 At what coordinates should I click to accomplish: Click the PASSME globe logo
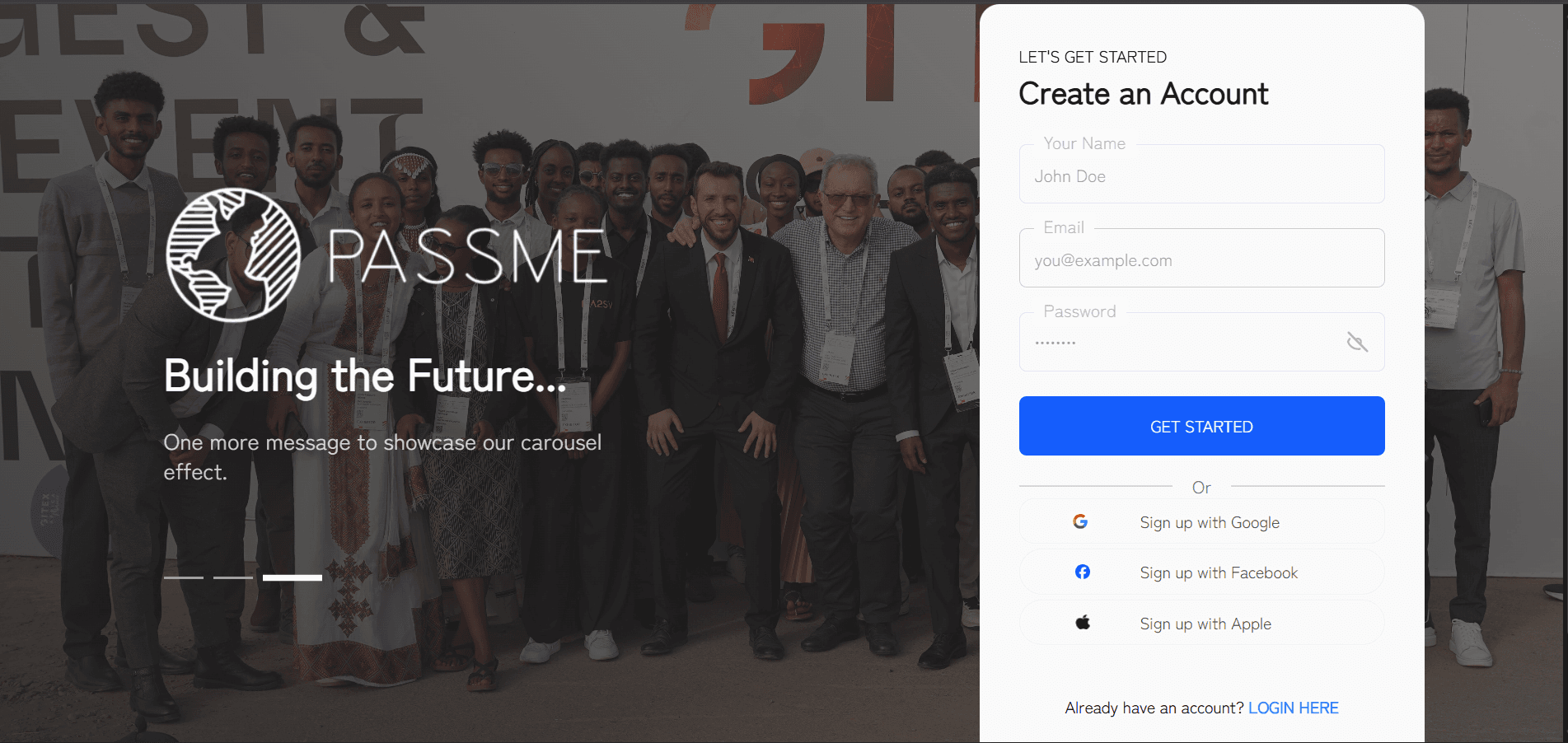(233, 255)
